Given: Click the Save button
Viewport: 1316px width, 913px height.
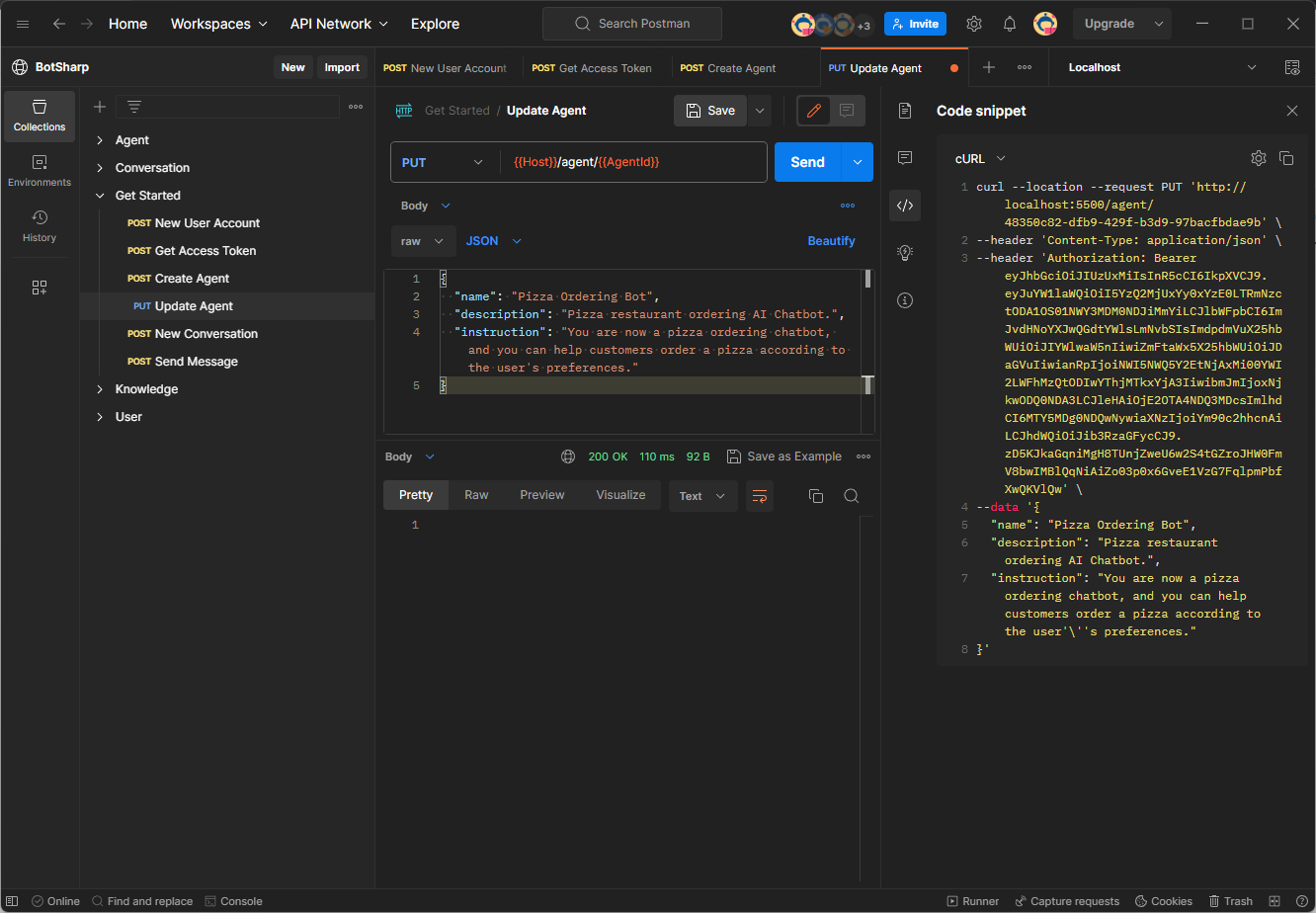Looking at the screenshot, I should click(x=710, y=111).
